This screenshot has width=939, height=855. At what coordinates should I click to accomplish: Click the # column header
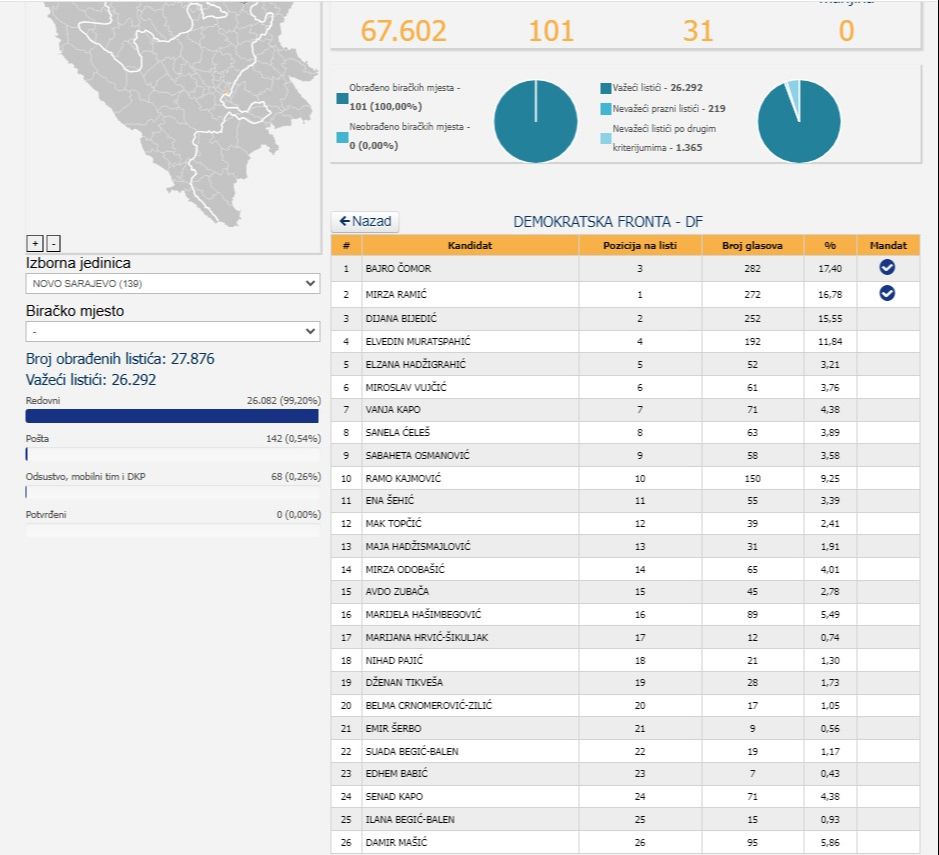pyautogui.click(x=346, y=245)
